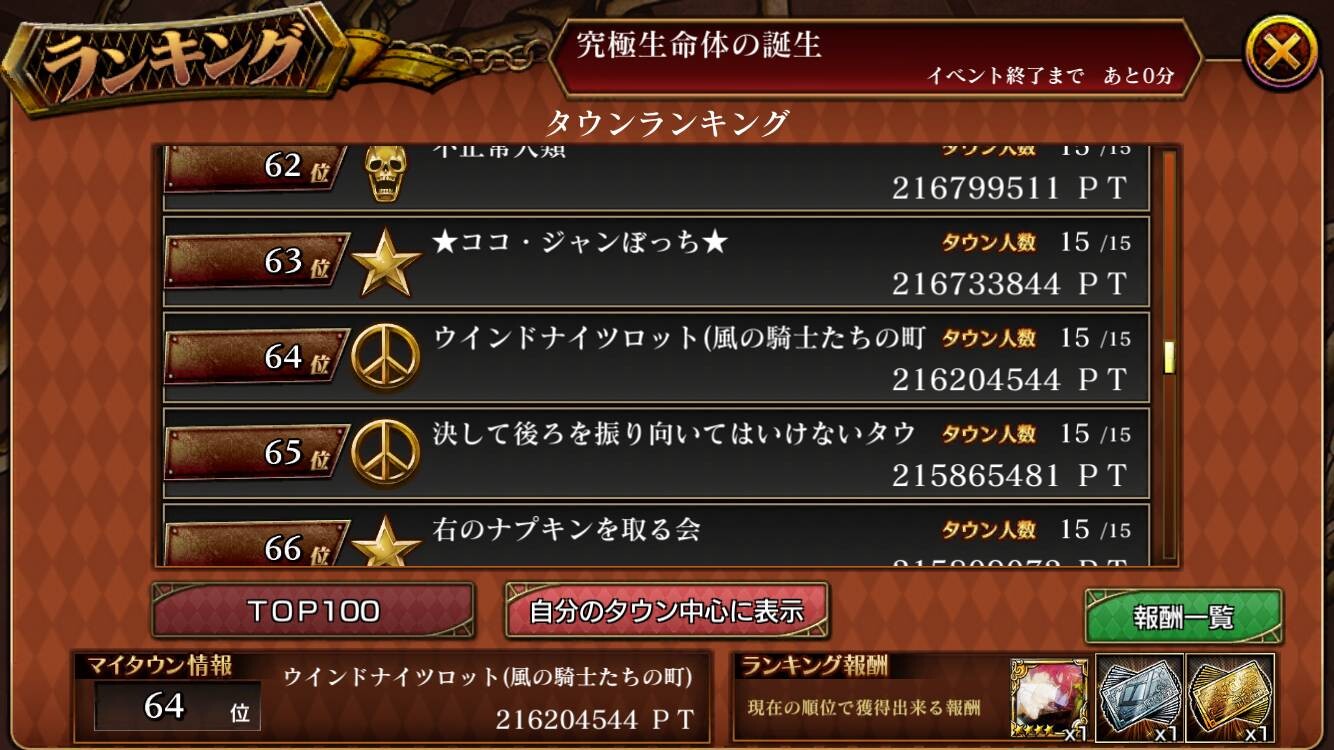The height and width of the screenshot is (750, 1334).
Task: Tap the gold skull emblem at rank 62
Action: point(385,172)
